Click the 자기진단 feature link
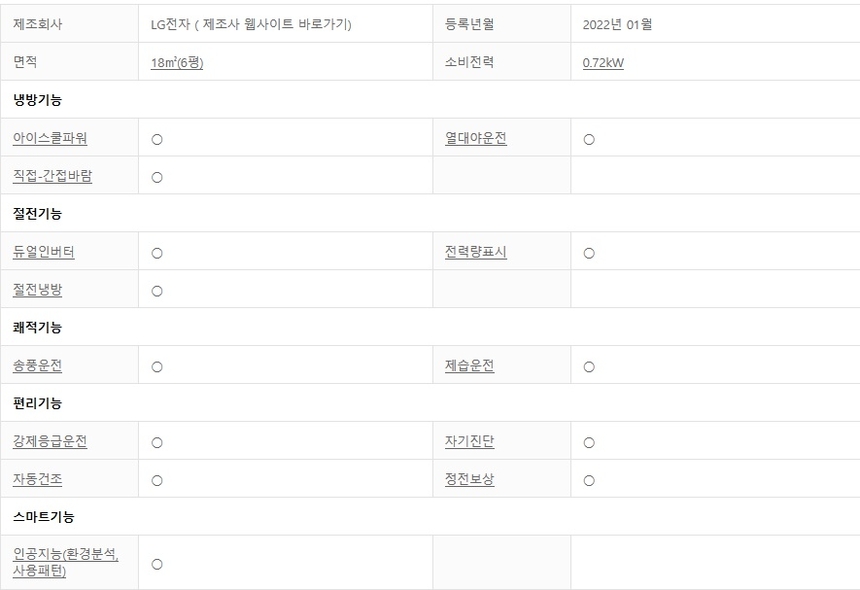The image size is (860, 590). pos(470,442)
